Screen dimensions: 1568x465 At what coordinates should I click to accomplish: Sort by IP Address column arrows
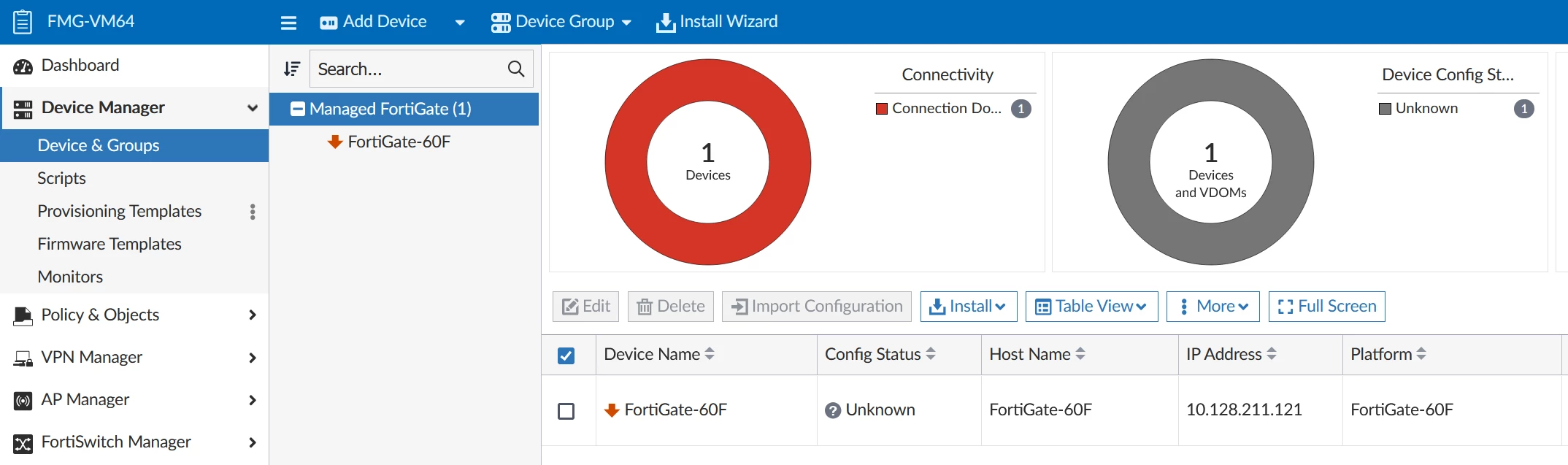click(x=1272, y=354)
